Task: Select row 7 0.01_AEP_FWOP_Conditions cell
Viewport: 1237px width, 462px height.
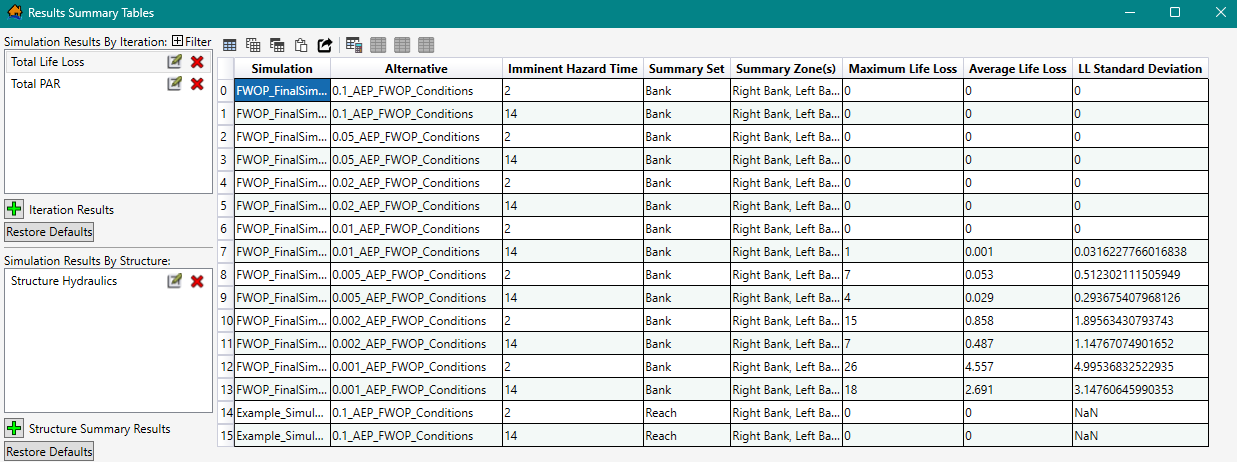Action: (416, 252)
